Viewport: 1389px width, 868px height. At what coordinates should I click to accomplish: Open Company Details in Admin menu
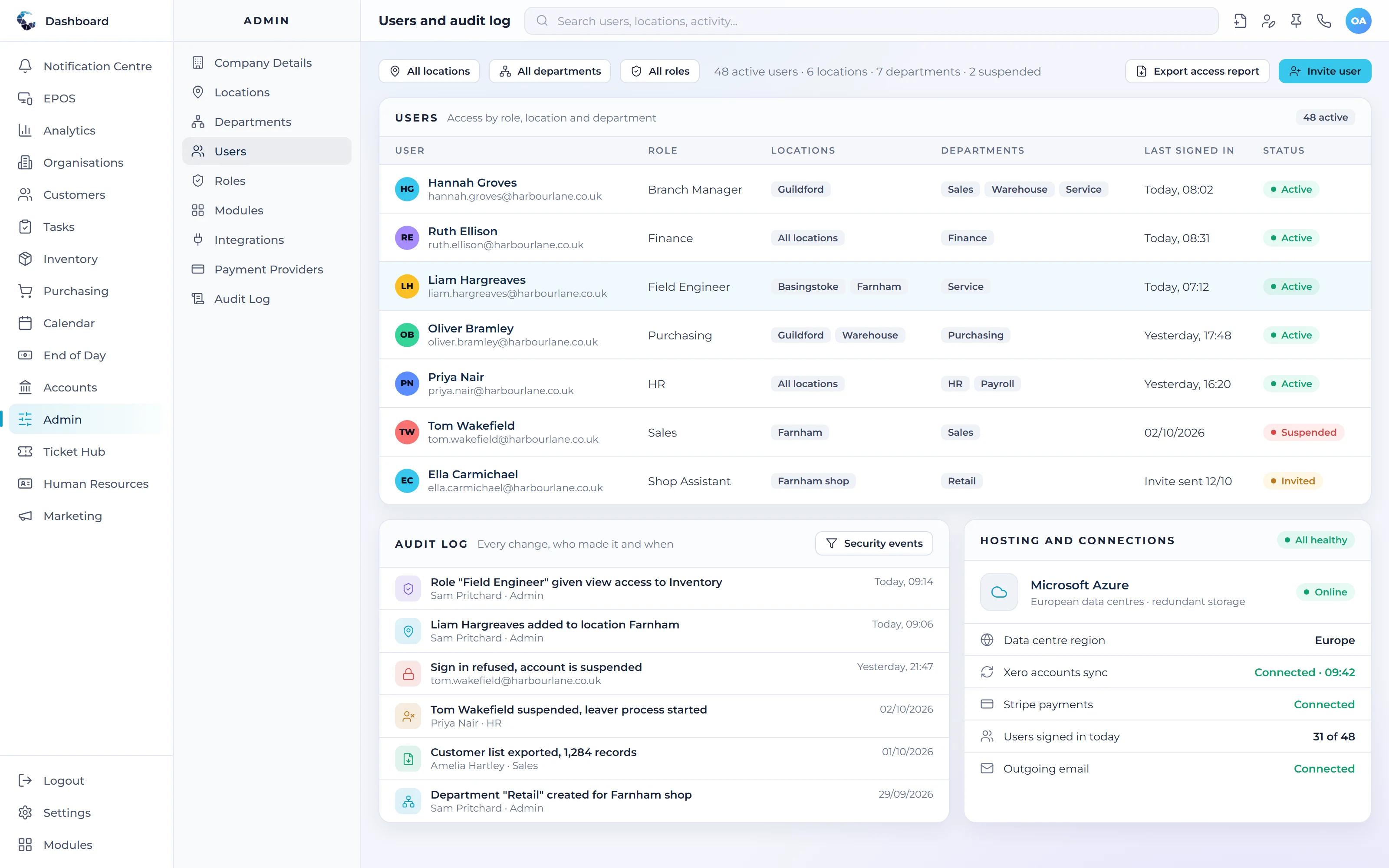click(267, 62)
